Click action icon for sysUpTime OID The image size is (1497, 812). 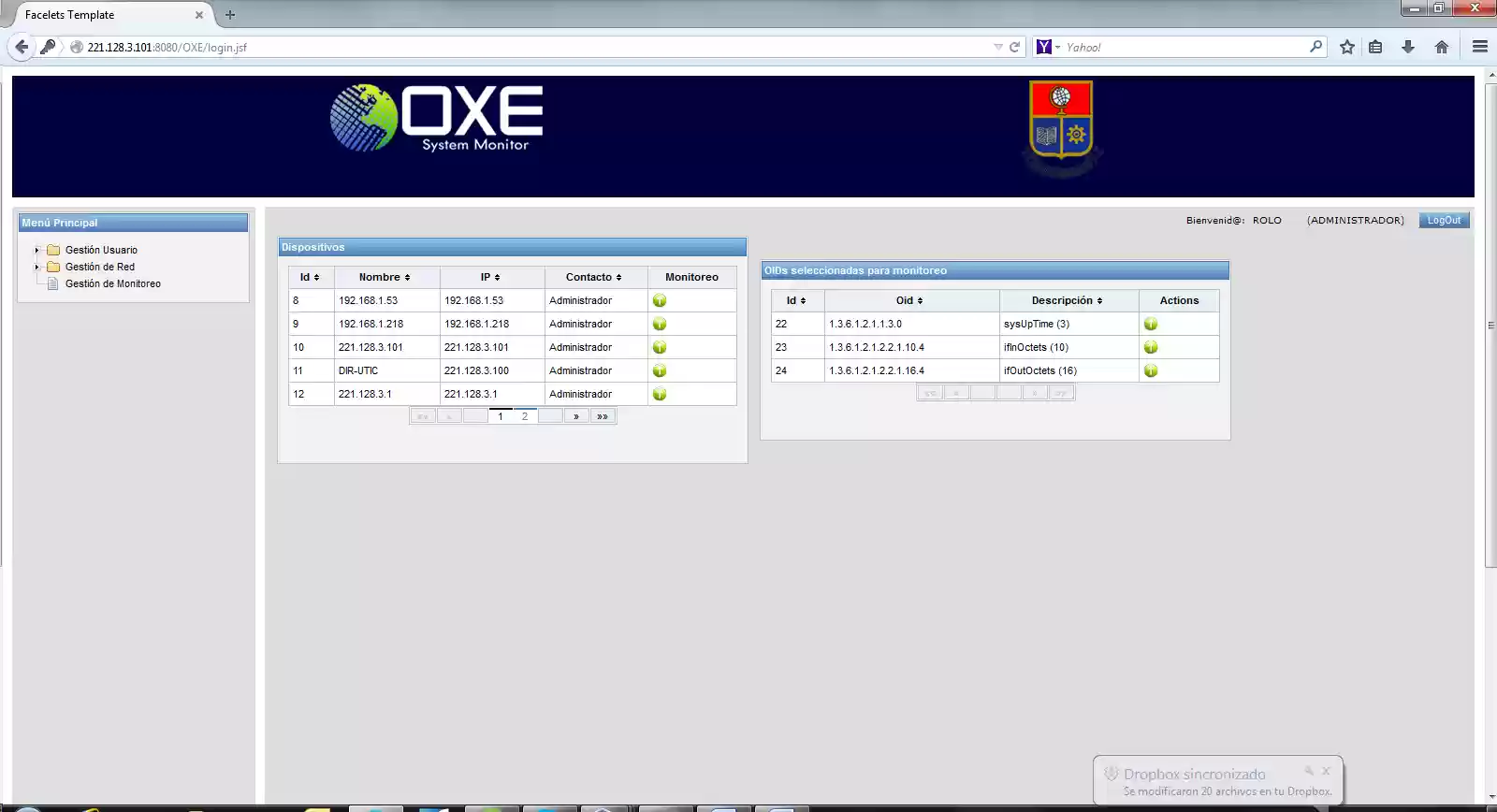pyautogui.click(x=1151, y=324)
